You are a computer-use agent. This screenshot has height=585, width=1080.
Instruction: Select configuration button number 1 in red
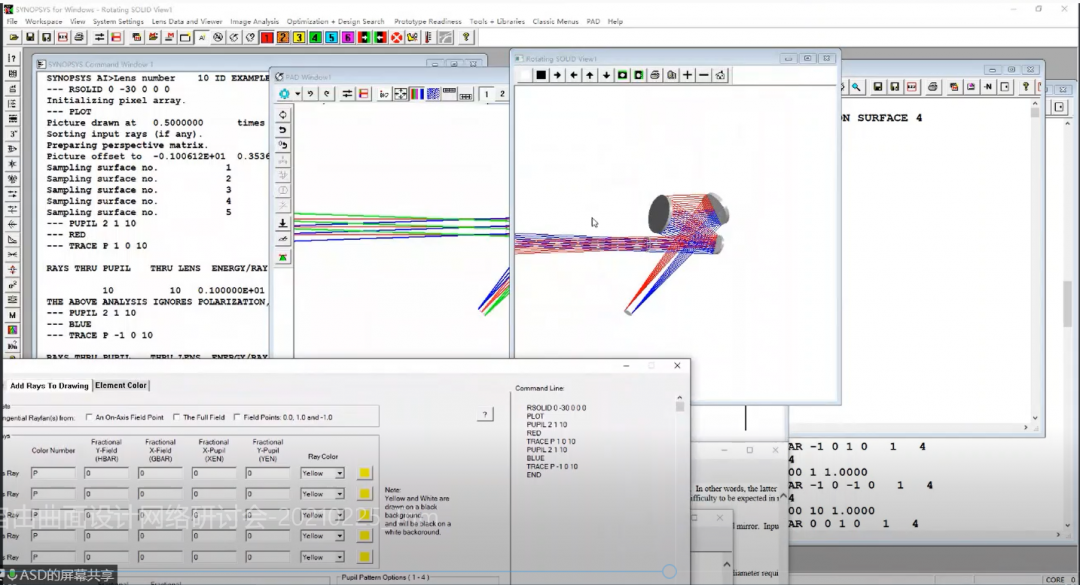pyautogui.click(x=267, y=37)
